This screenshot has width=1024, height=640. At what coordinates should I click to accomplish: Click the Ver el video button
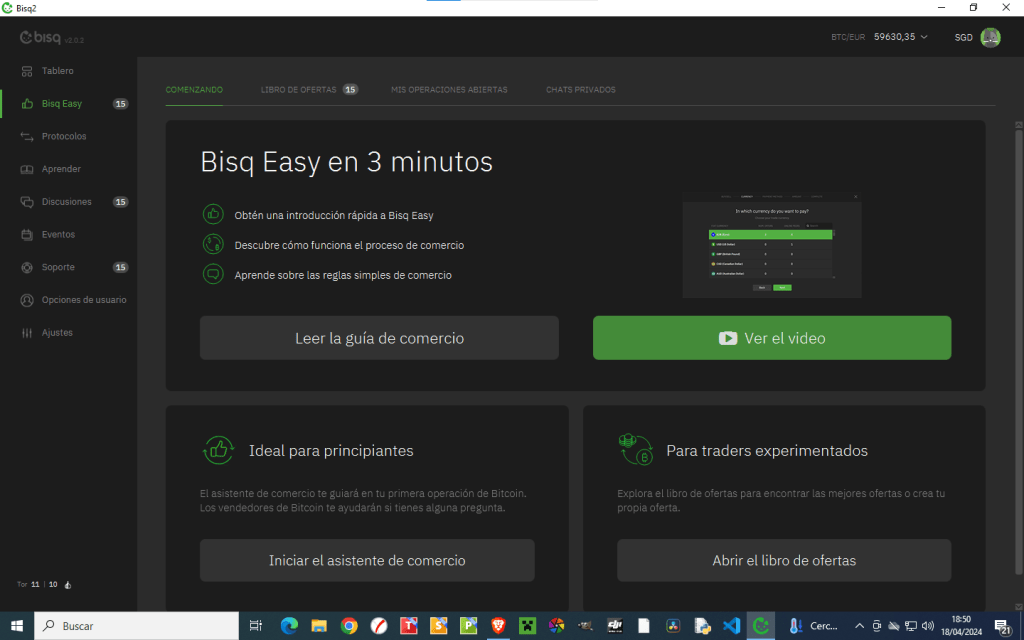[x=771, y=338]
